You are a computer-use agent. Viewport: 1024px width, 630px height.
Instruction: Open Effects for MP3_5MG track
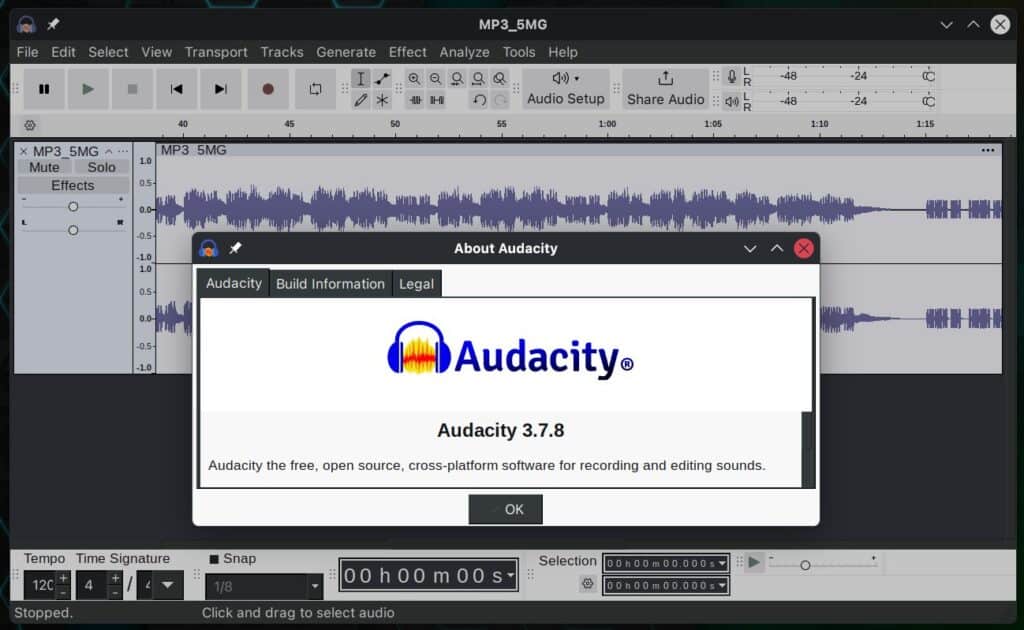pos(72,185)
